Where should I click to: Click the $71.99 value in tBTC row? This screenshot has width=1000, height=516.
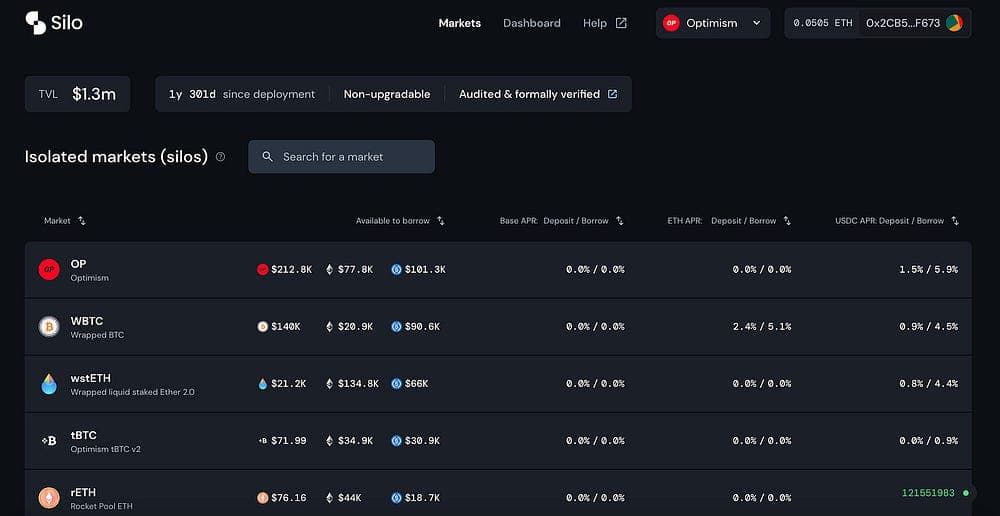point(289,441)
